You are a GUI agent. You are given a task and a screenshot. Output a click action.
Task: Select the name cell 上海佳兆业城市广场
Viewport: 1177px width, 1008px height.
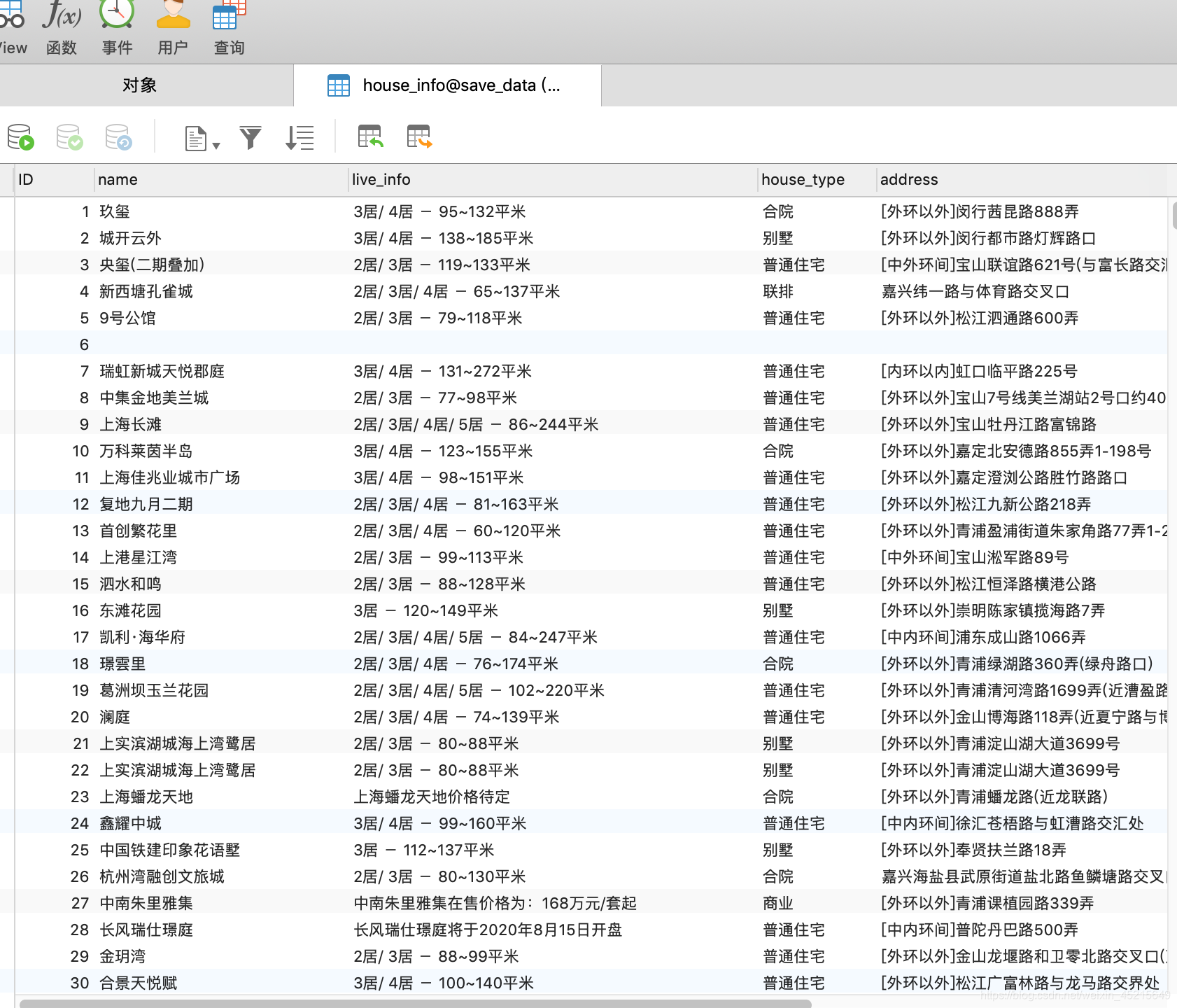[x=170, y=477]
